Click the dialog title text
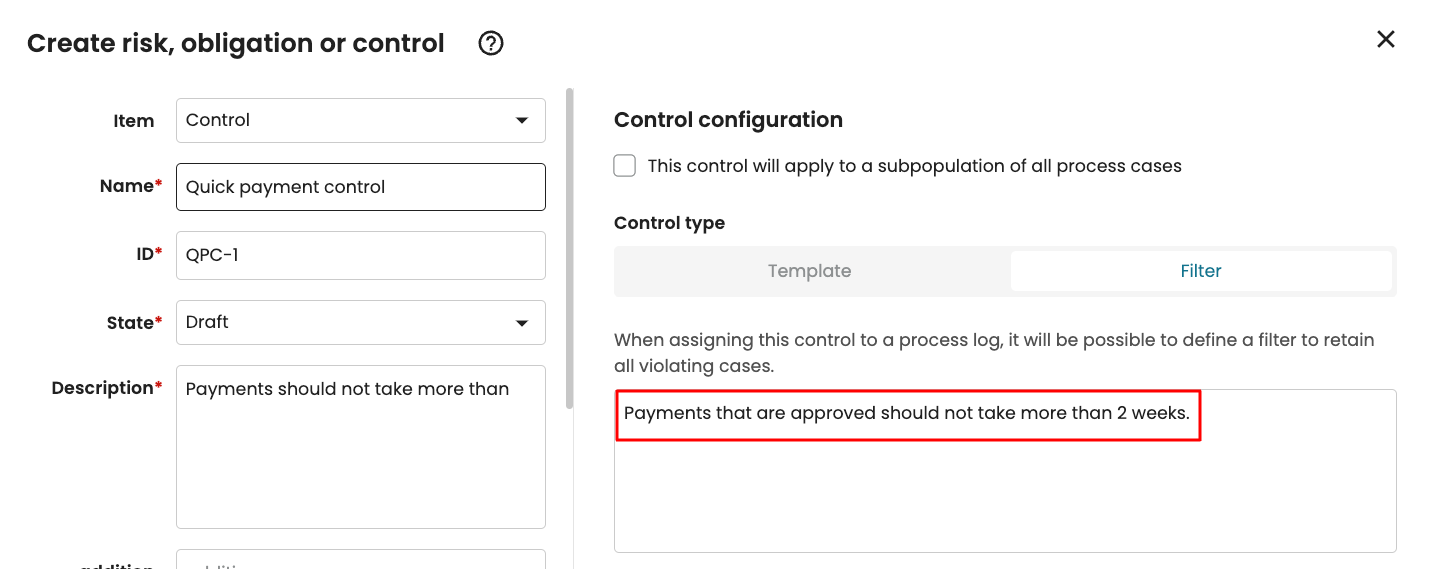 point(236,43)
